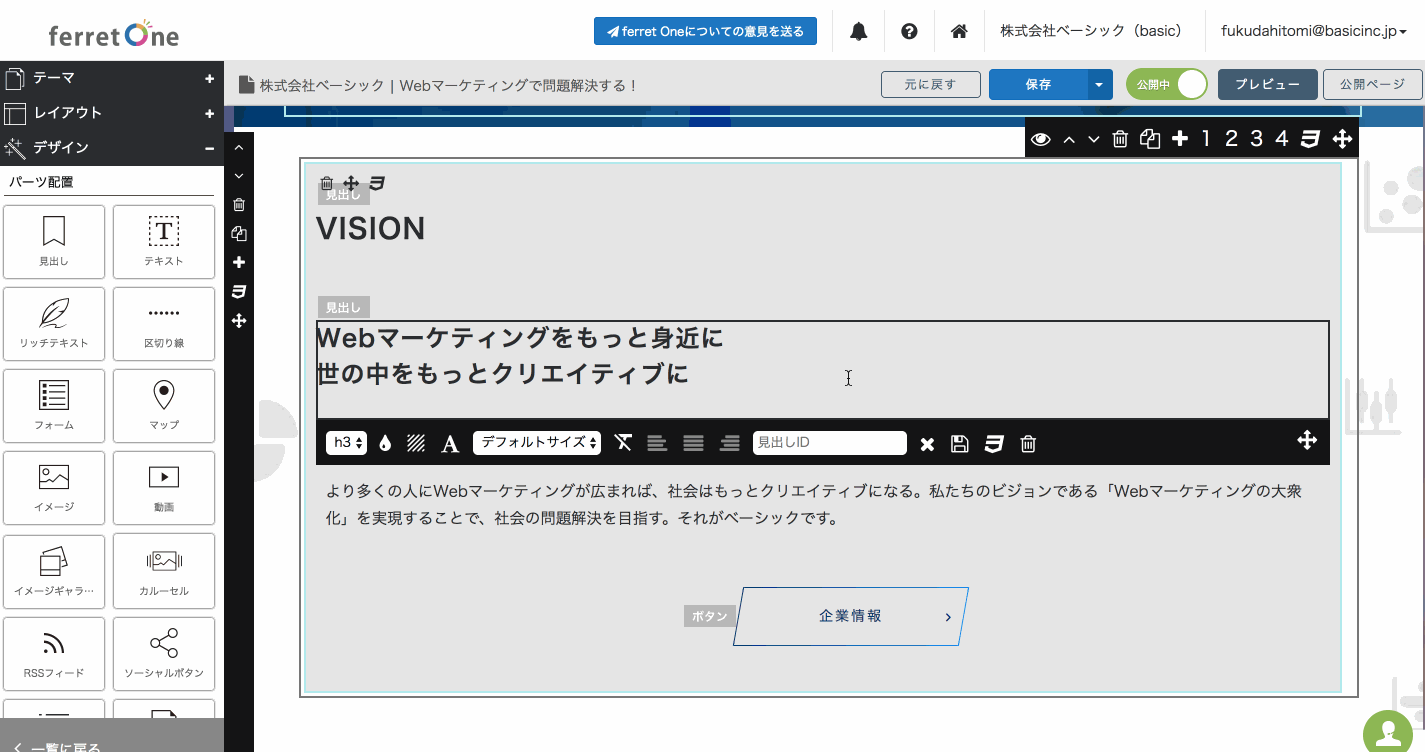Open the notifications bell icon
This screenshot has width=1425, height=752.
(x=858, y=31)
